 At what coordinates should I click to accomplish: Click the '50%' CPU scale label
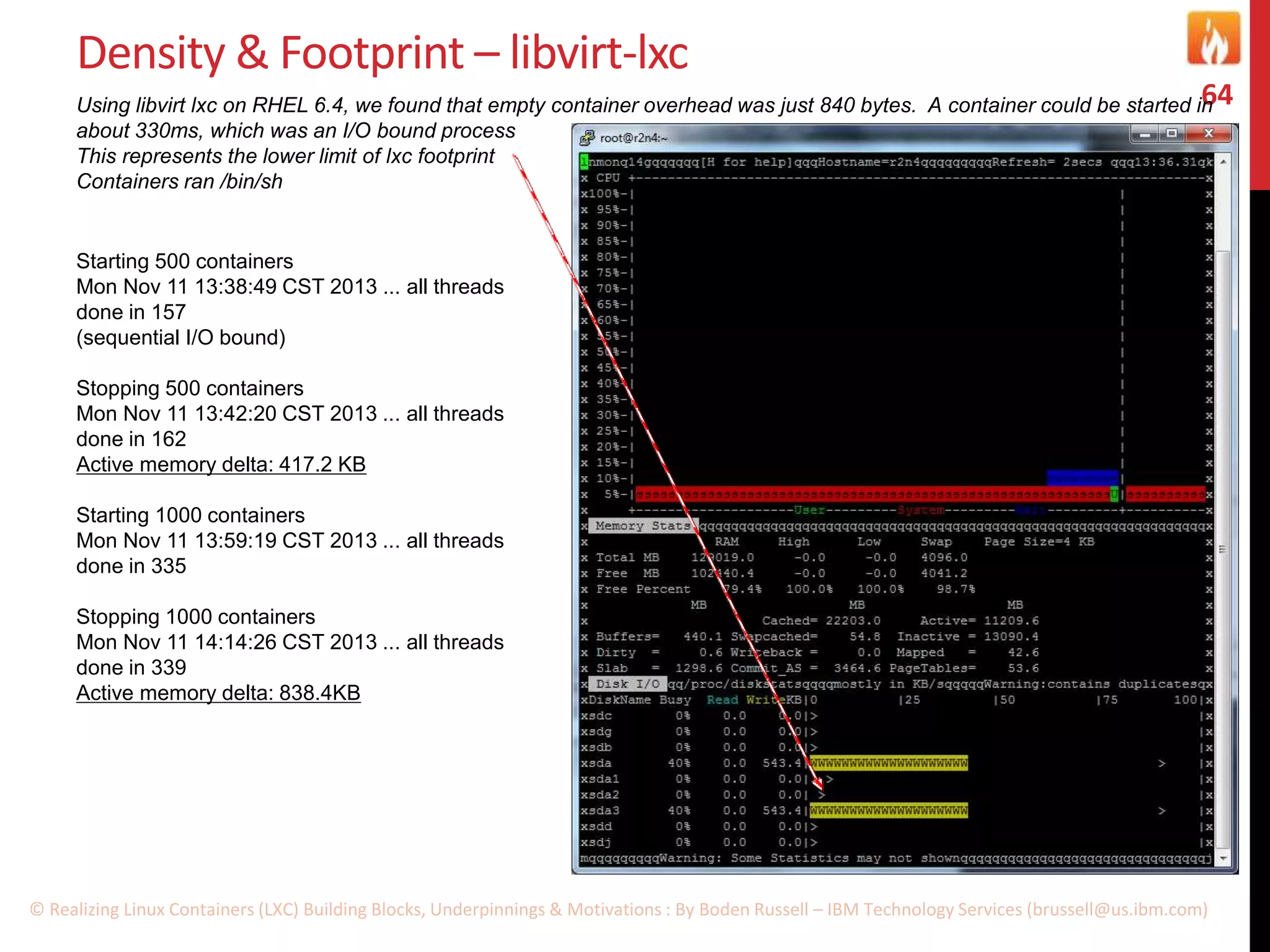pyautogui.click(x=608, y=352)
